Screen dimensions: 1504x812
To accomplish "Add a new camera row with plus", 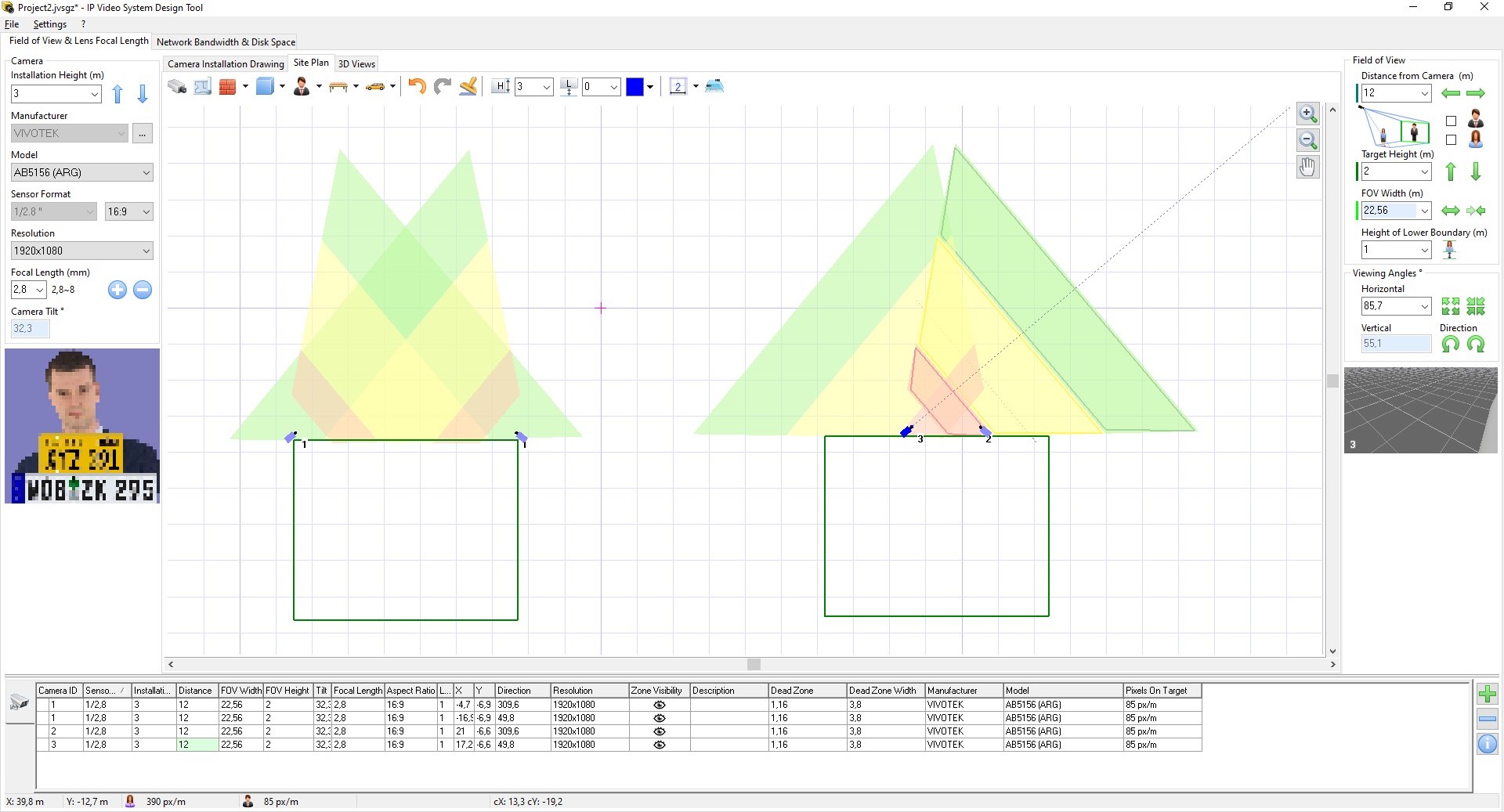I will tap(1487, 694).
